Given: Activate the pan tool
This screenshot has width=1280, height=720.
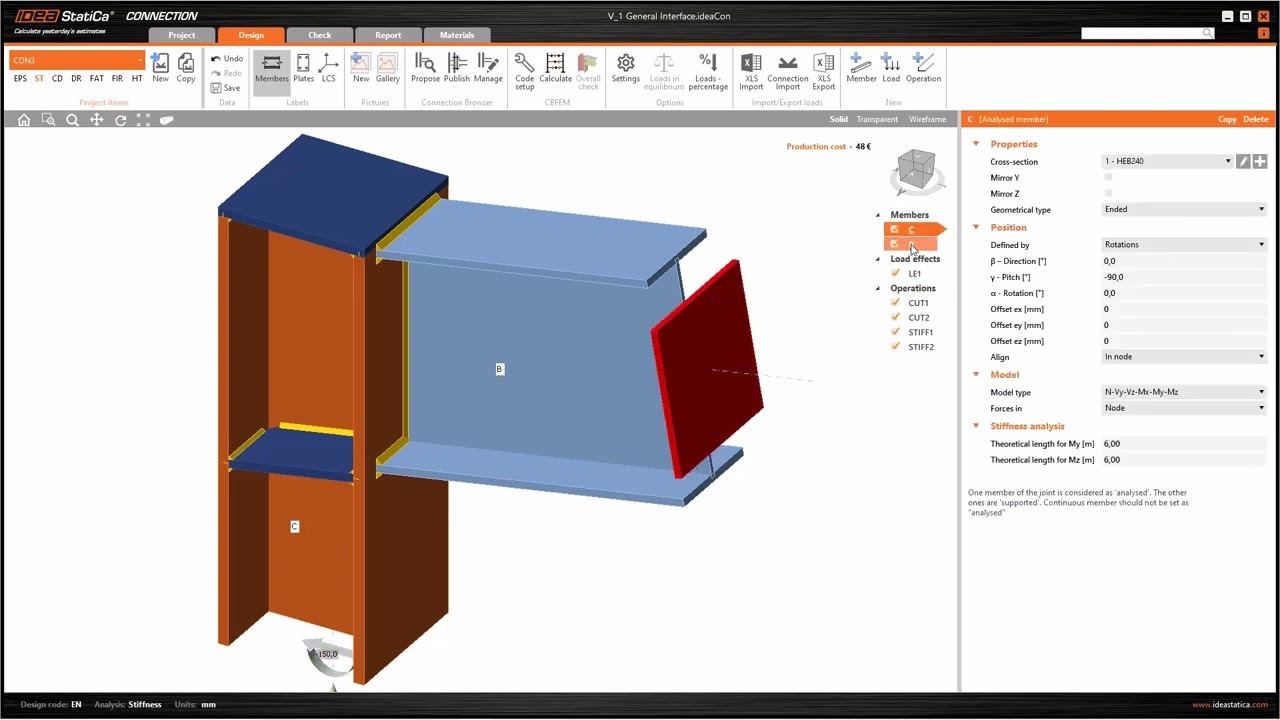Looking at the screenshot, I should point(96,120).
